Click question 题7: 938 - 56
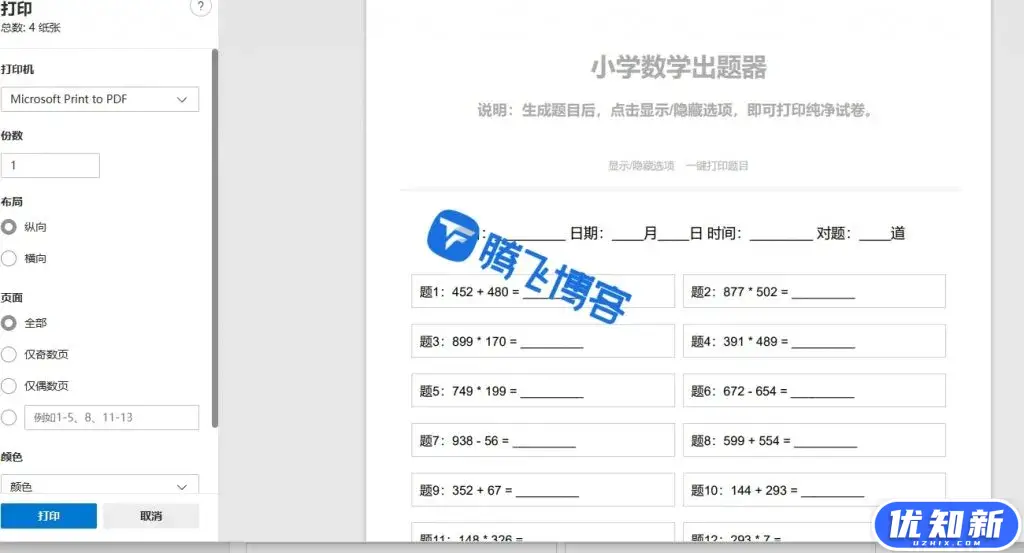This screenshot has width=1024, height=553. coord(543,440)
